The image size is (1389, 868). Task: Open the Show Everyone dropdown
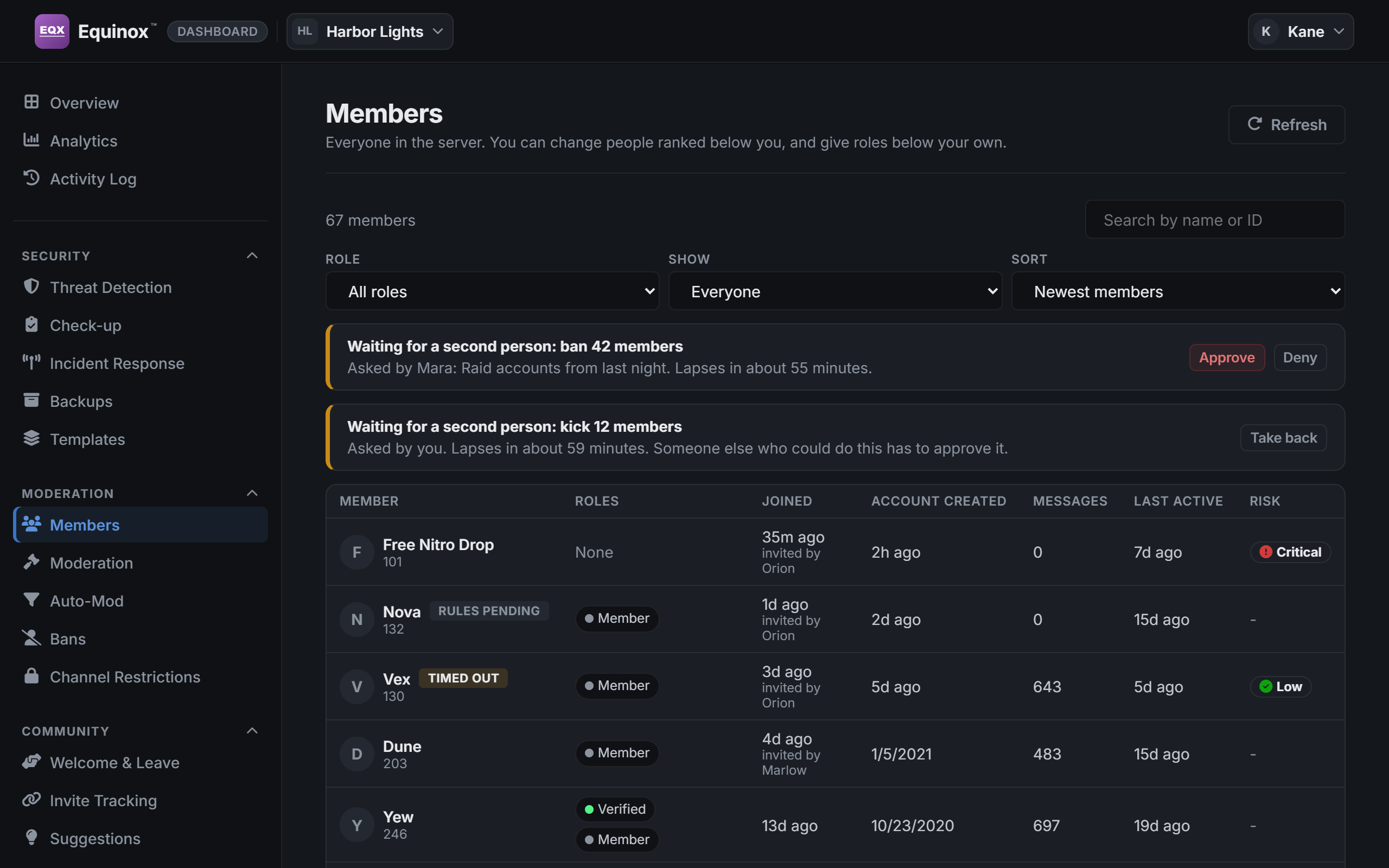pos(834,291)
